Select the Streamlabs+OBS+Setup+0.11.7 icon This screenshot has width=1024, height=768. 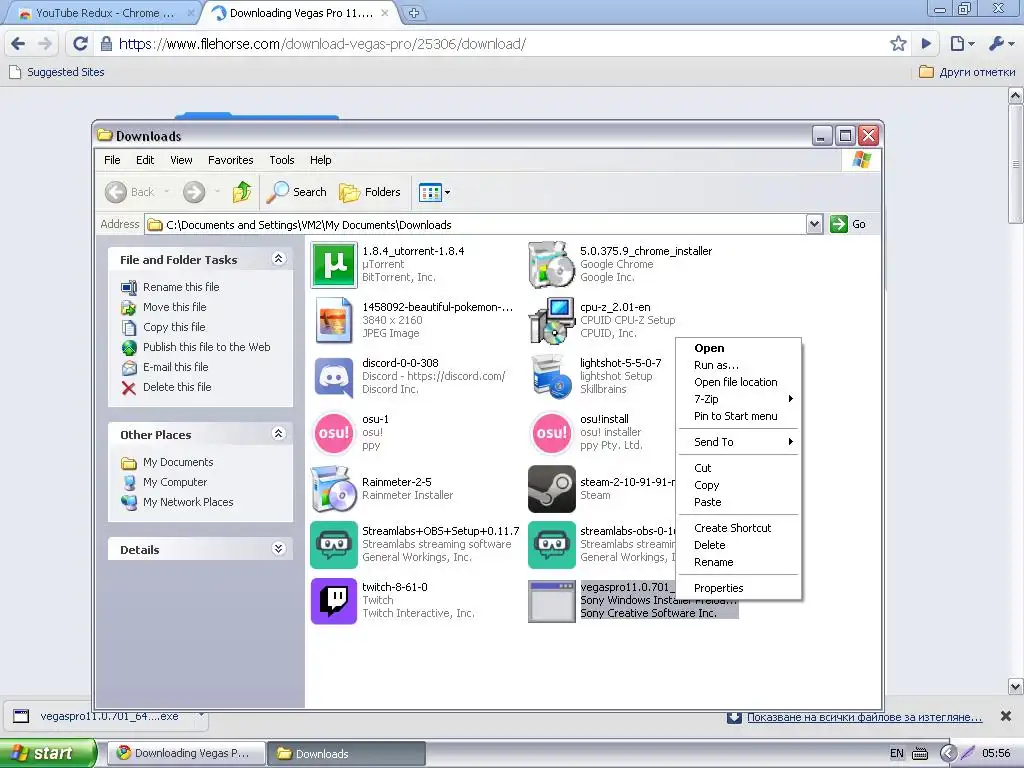point(334,545)
